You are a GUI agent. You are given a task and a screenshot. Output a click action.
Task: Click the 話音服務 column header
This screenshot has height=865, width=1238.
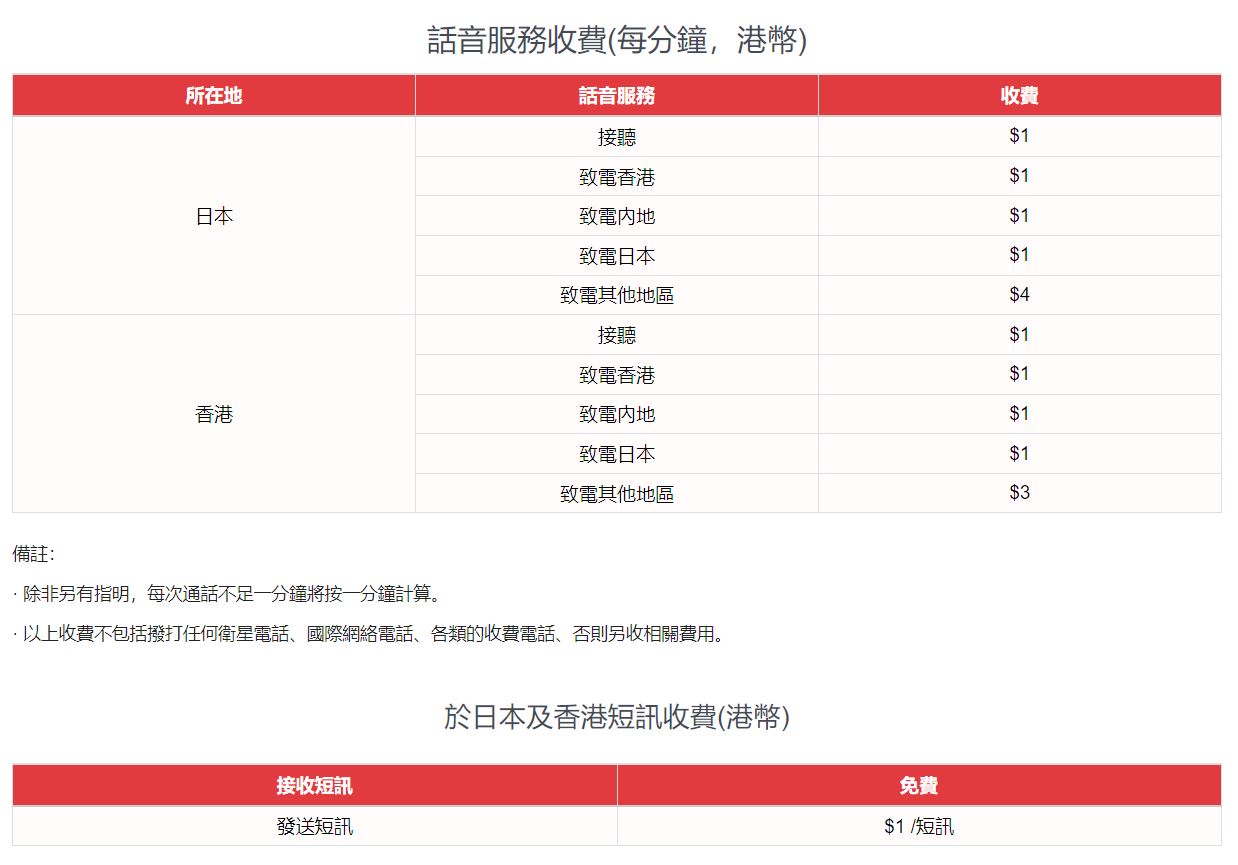616,96
